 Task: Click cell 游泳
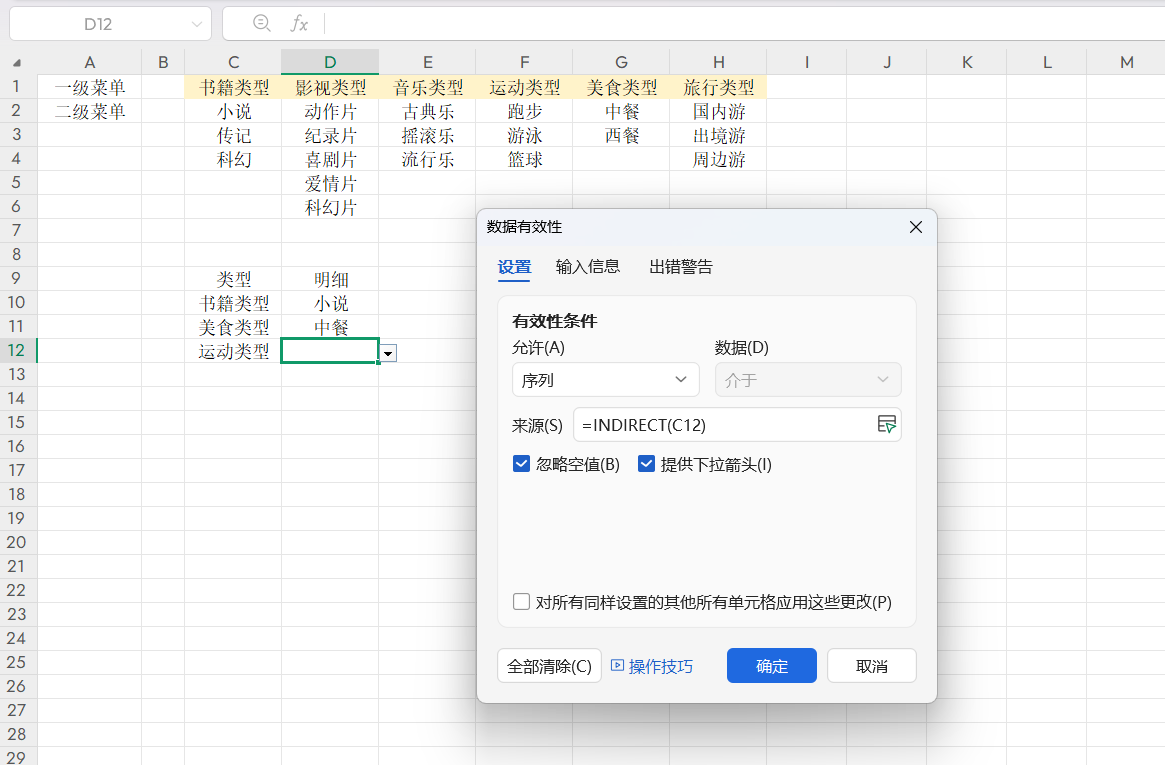pyautogui.click(x=525, y=135)
